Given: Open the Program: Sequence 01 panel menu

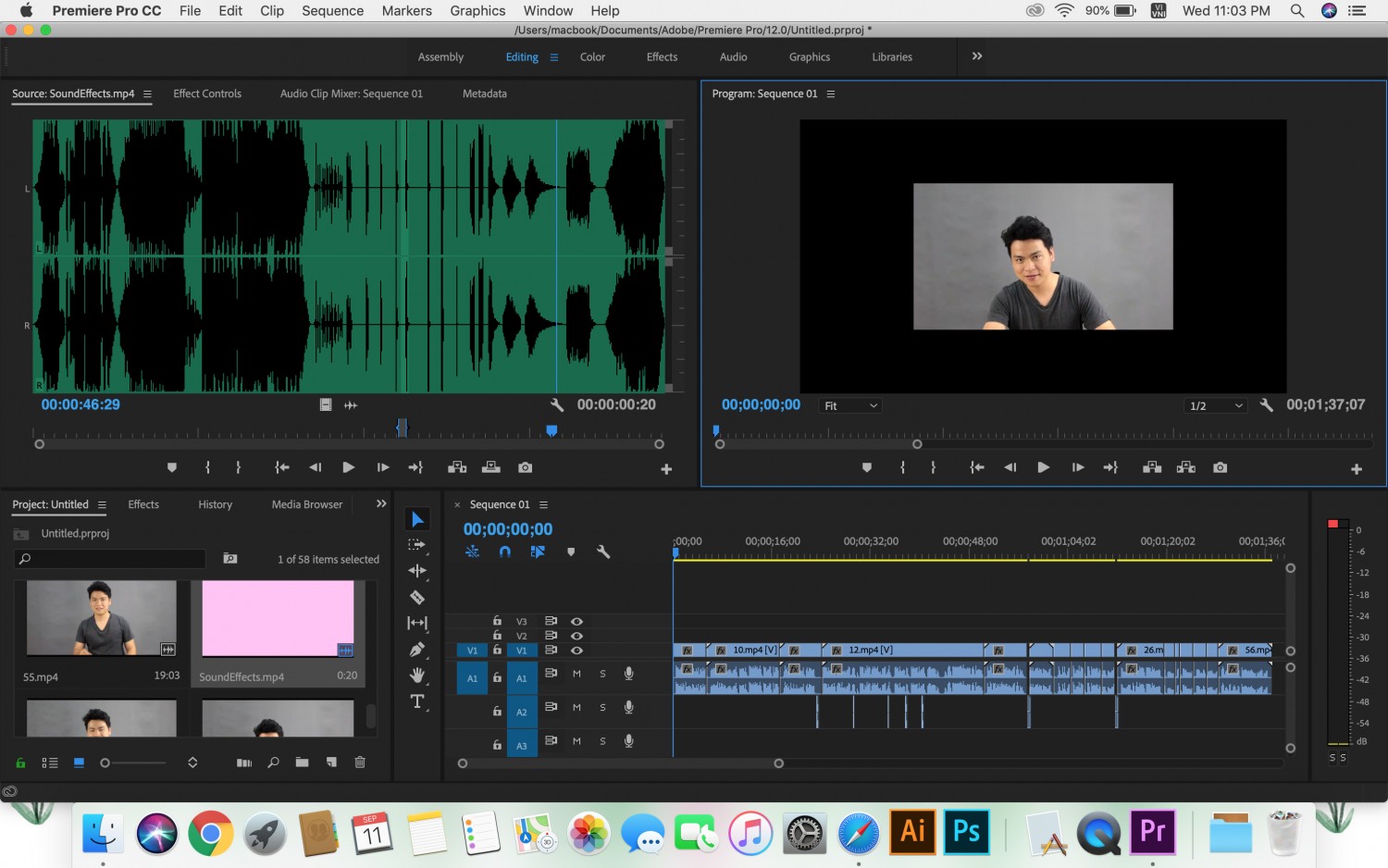Looking at the screenshot, I should [x=831, y=93].
